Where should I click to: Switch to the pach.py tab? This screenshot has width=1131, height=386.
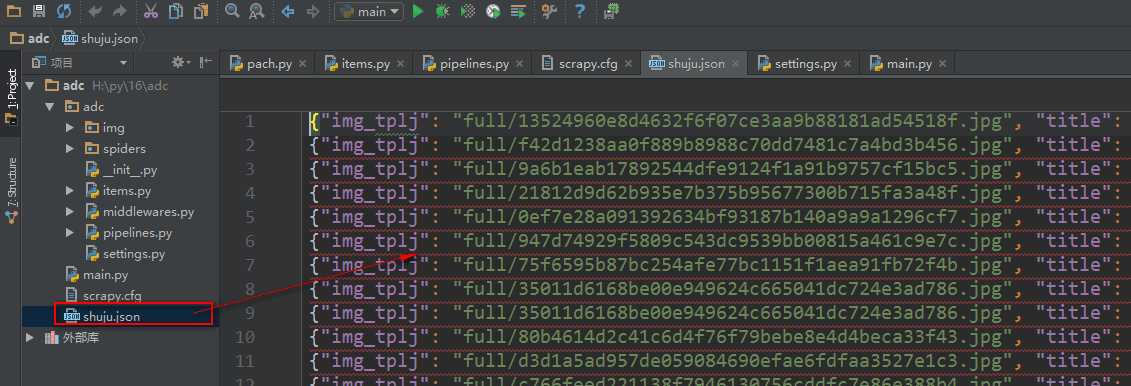click(x=268, y=63)
